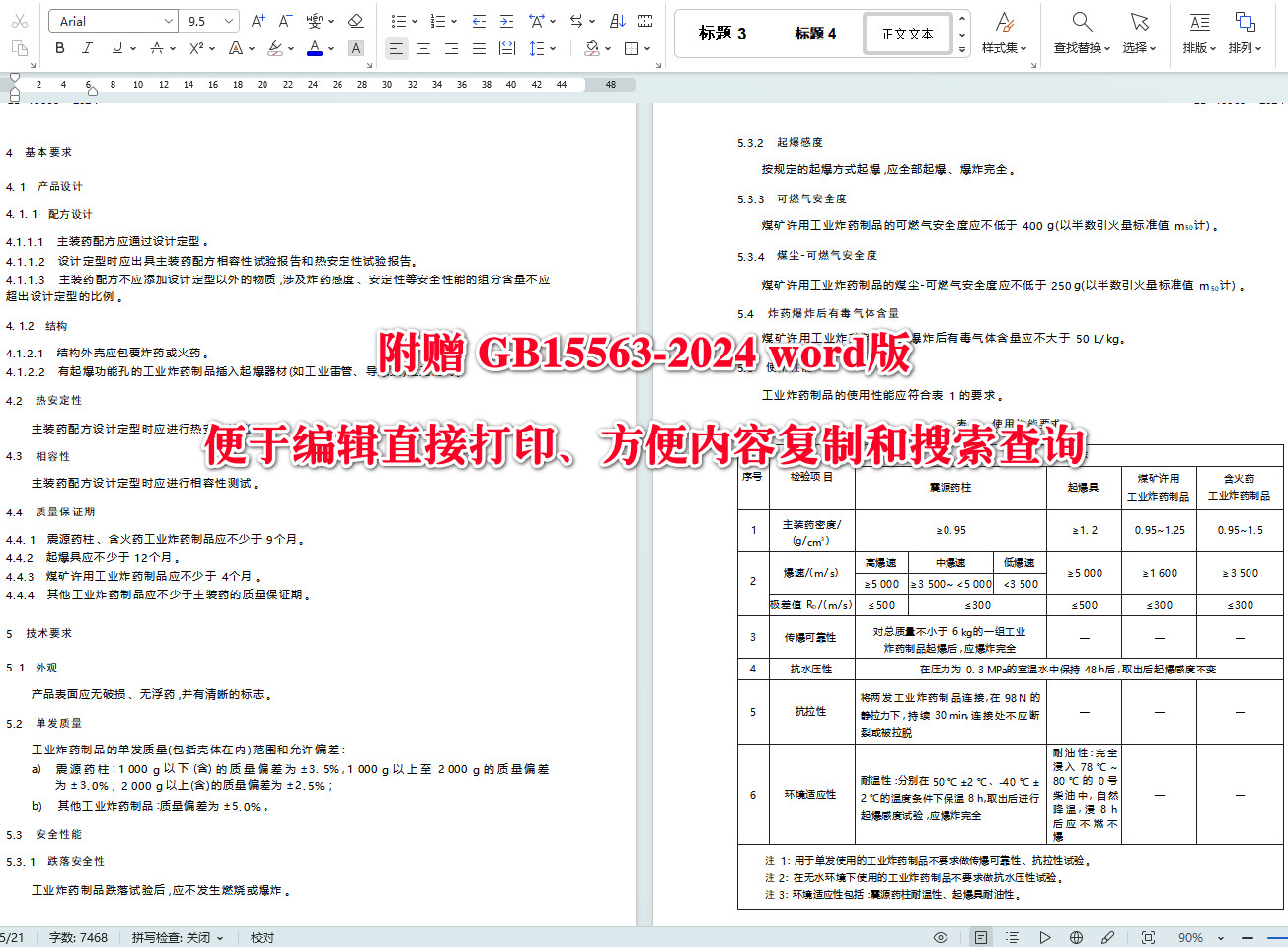The height and width of the screenshot is (947, 1288).
Task: Open 校对 proofing from the status bar
Action: click(261, 937)
